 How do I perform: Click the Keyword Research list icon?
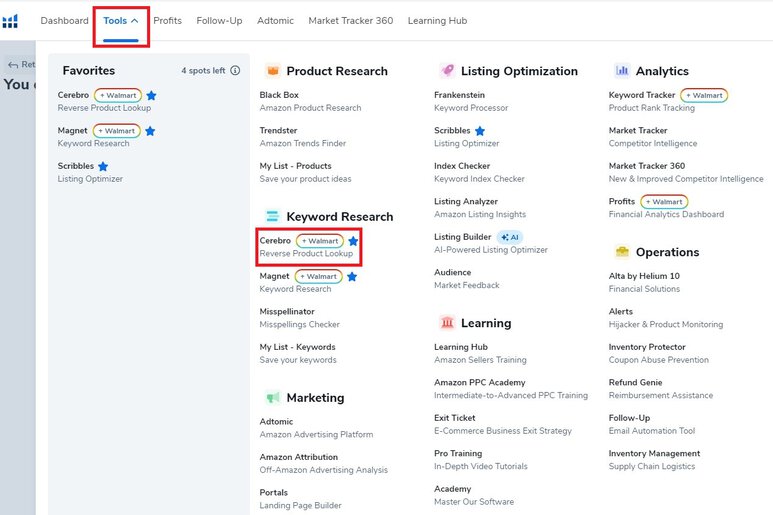click(272, 216)
